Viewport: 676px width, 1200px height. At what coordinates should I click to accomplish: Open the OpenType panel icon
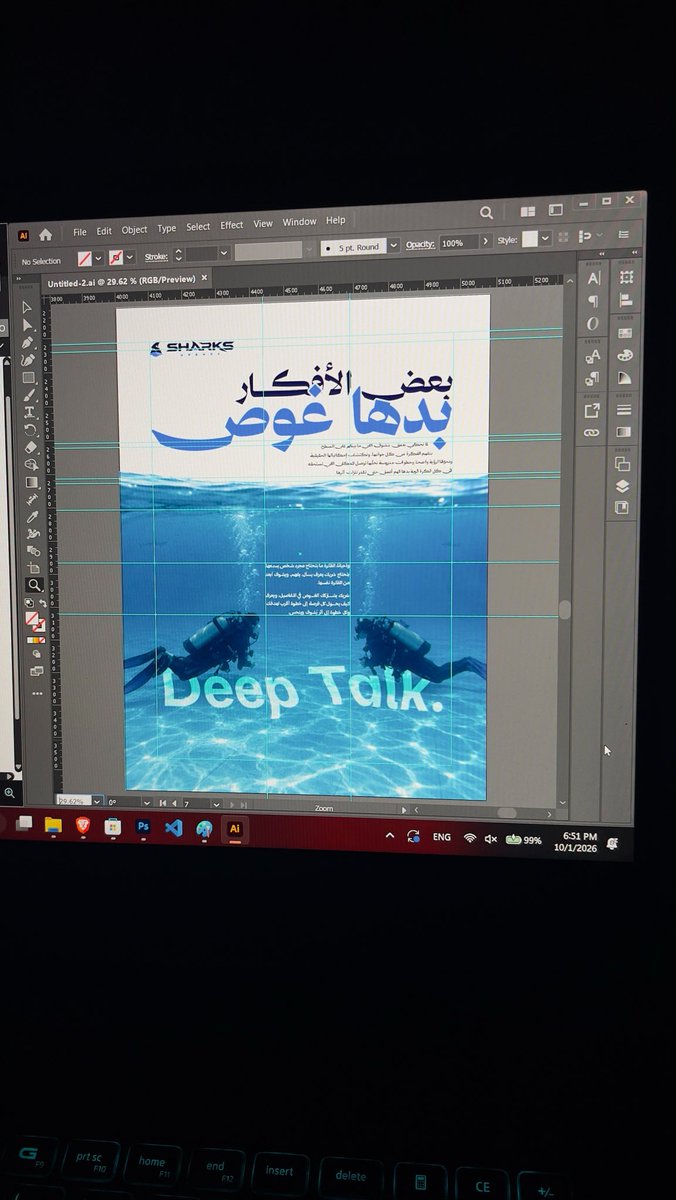pos(593,324)
